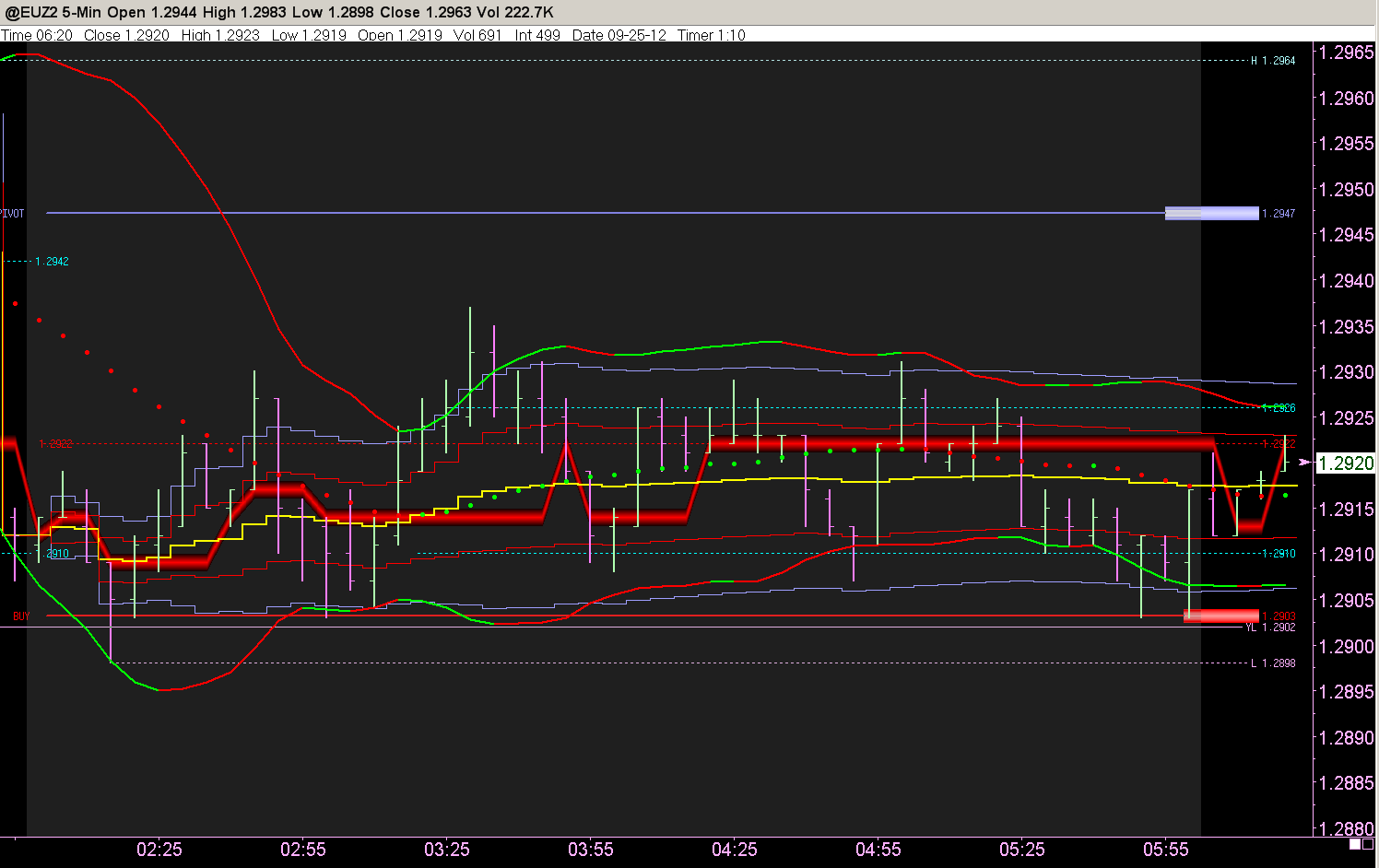The width and height of the screenshot is (1379, 868).
Task: Click the red 1.2903 buy level label
Action: pyautogui.click(x=1279, y=616)
